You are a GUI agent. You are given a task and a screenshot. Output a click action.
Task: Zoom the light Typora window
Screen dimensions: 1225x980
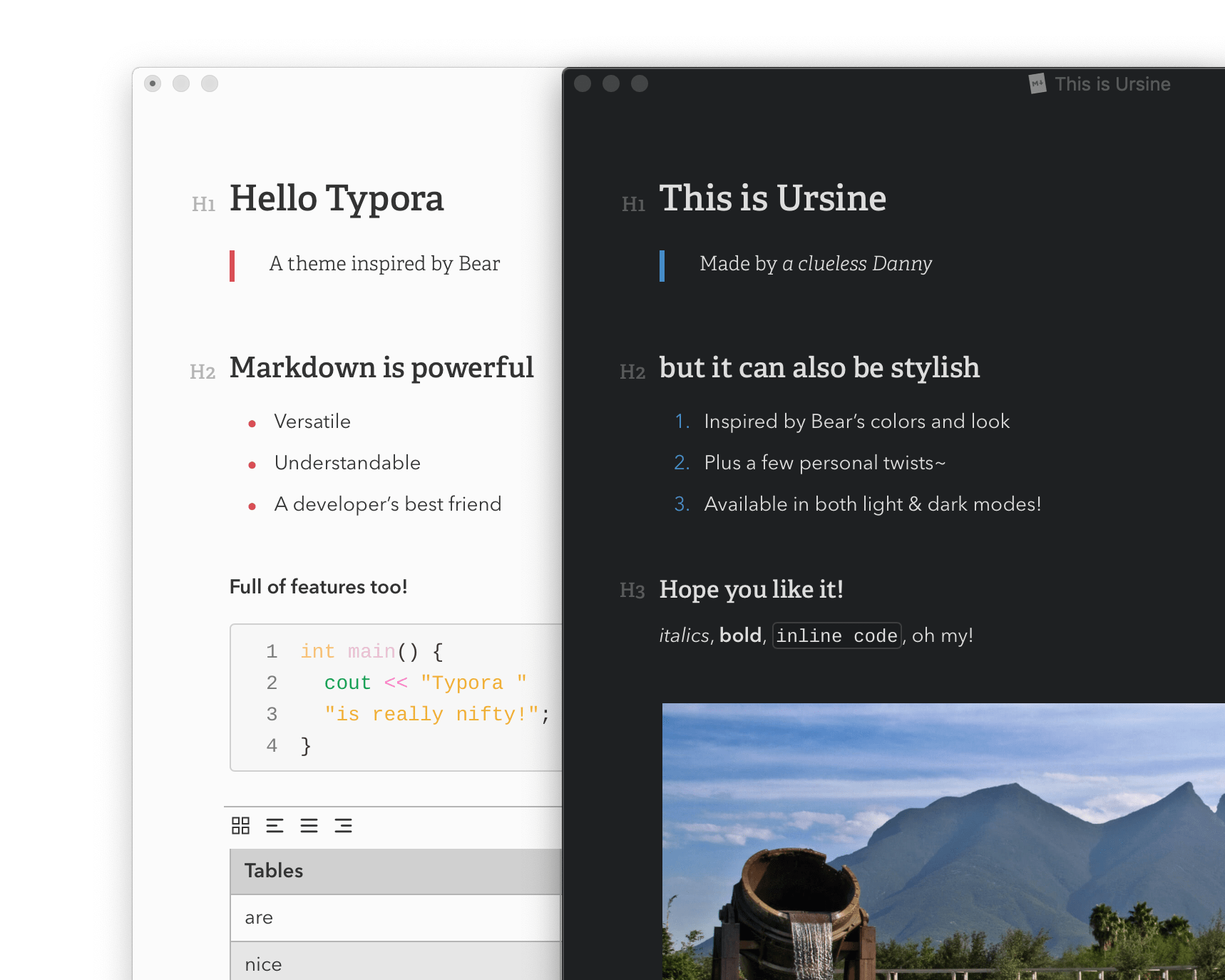coord(210,83)
